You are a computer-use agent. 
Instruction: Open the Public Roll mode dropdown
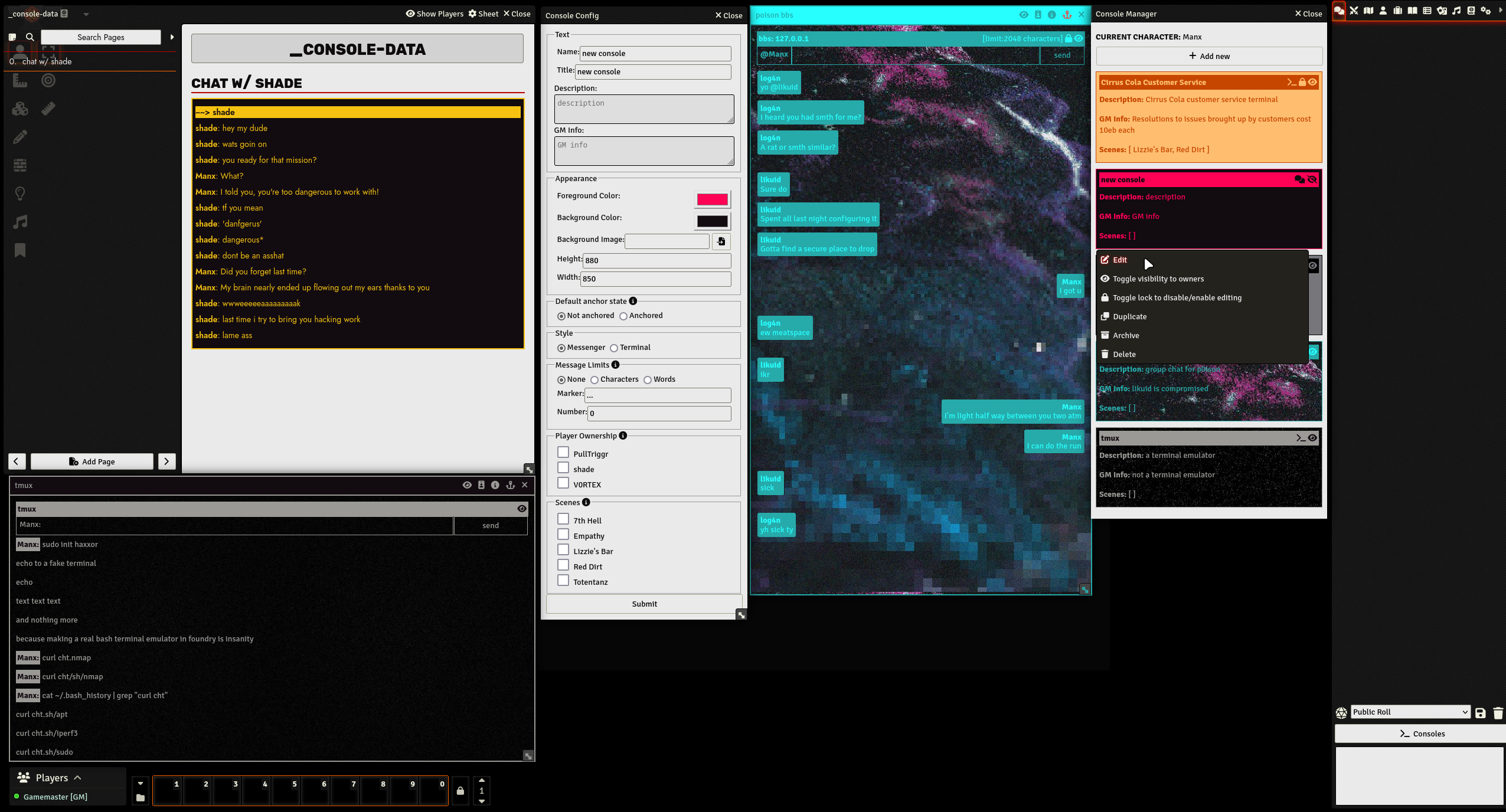coord(1410,712)
